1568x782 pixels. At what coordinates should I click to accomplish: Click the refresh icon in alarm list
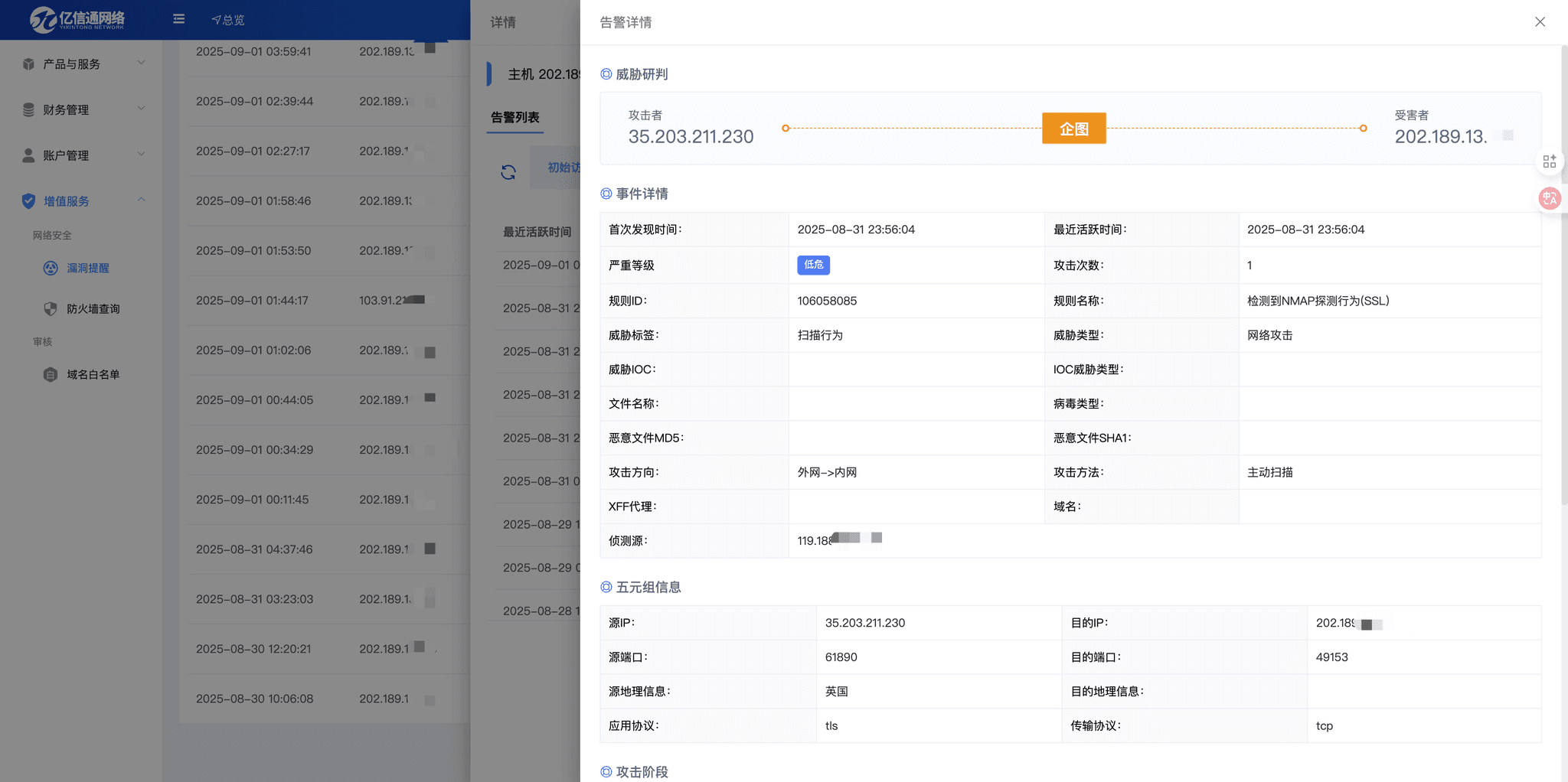click(x=508, y=172)
